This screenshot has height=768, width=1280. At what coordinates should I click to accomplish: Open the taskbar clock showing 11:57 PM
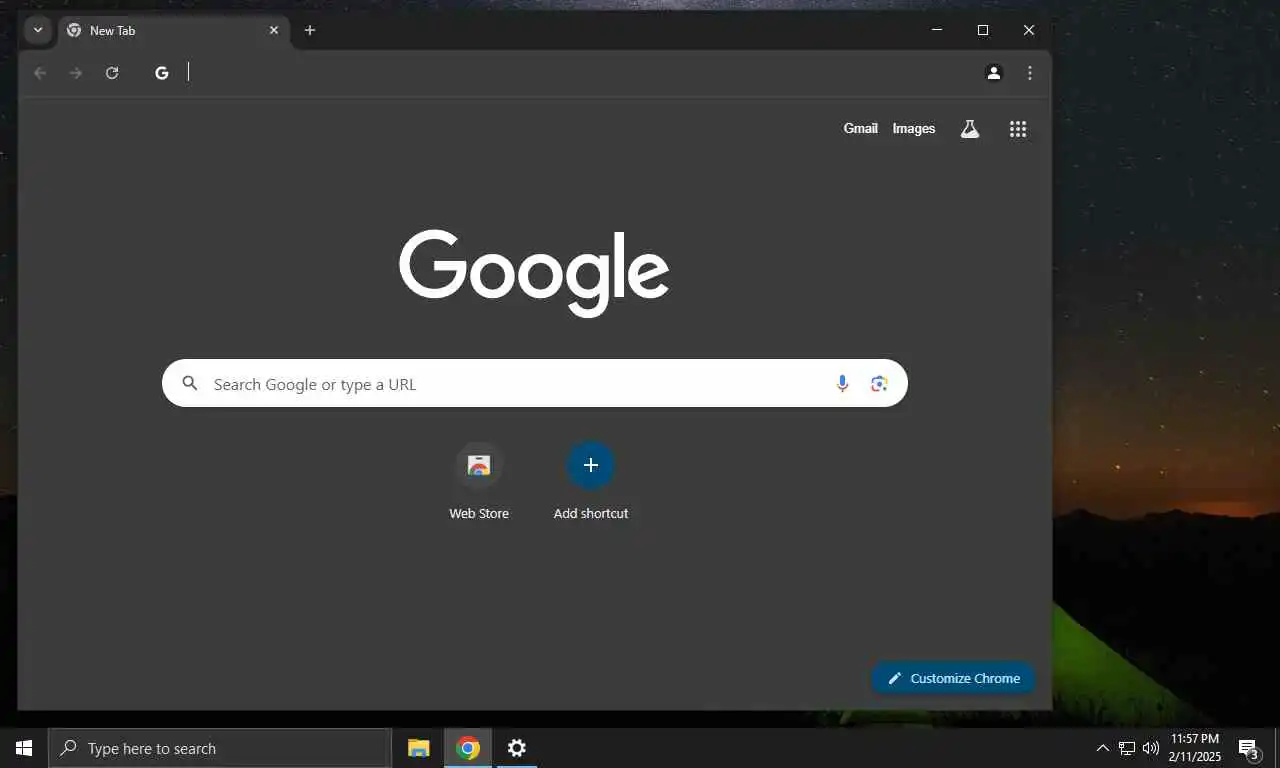pos(1195,748)
